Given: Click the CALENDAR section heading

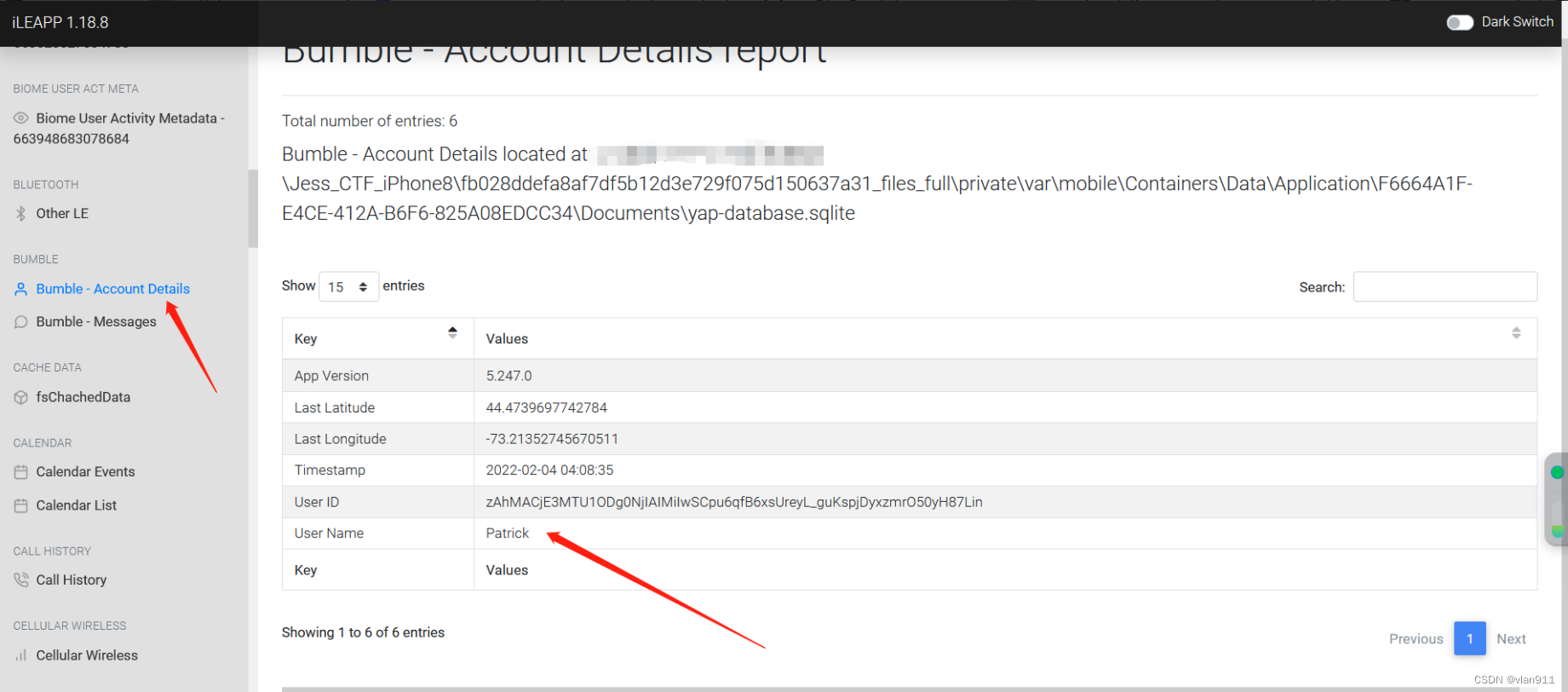Looking at the screenshot, I should tap(43, 443).
